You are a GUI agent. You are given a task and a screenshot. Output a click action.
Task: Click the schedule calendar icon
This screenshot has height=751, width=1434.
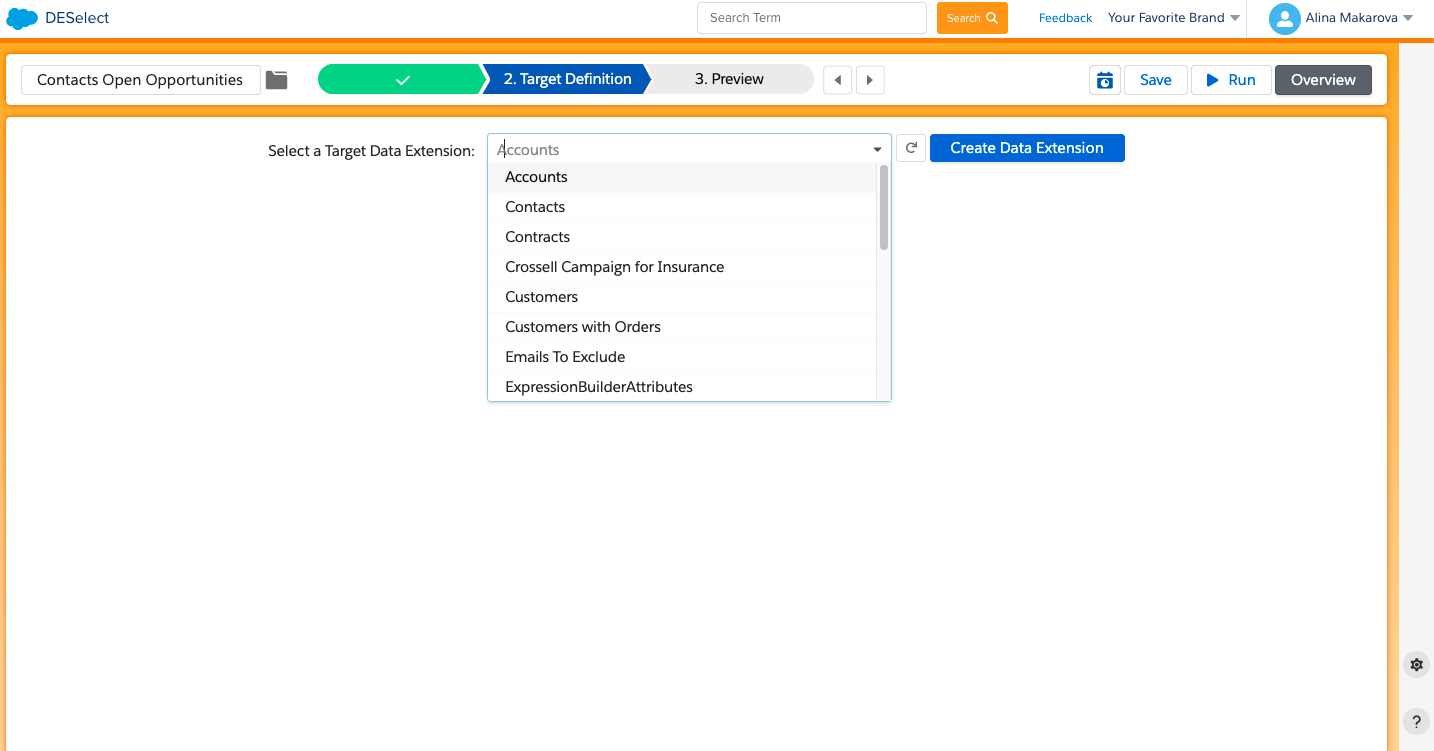click(1104, 80)
